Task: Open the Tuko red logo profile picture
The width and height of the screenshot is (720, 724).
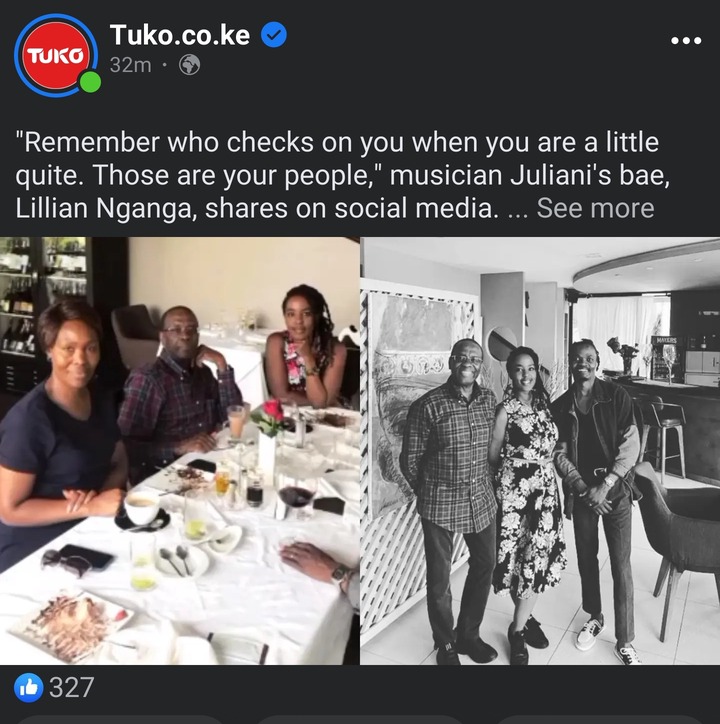Action: (55, 55)
